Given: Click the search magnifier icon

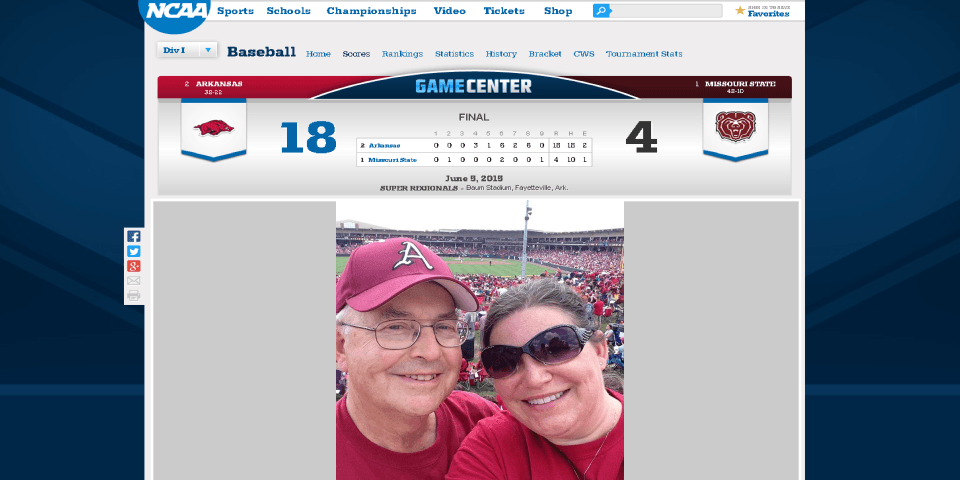Looking at the screenshot, I should pyautogui.click(x=601, y=10).
